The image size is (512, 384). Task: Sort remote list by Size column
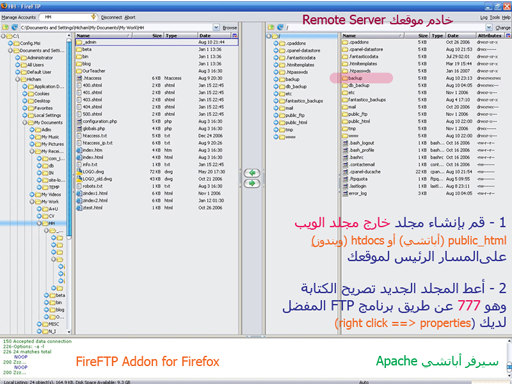[x=417, y=35]
